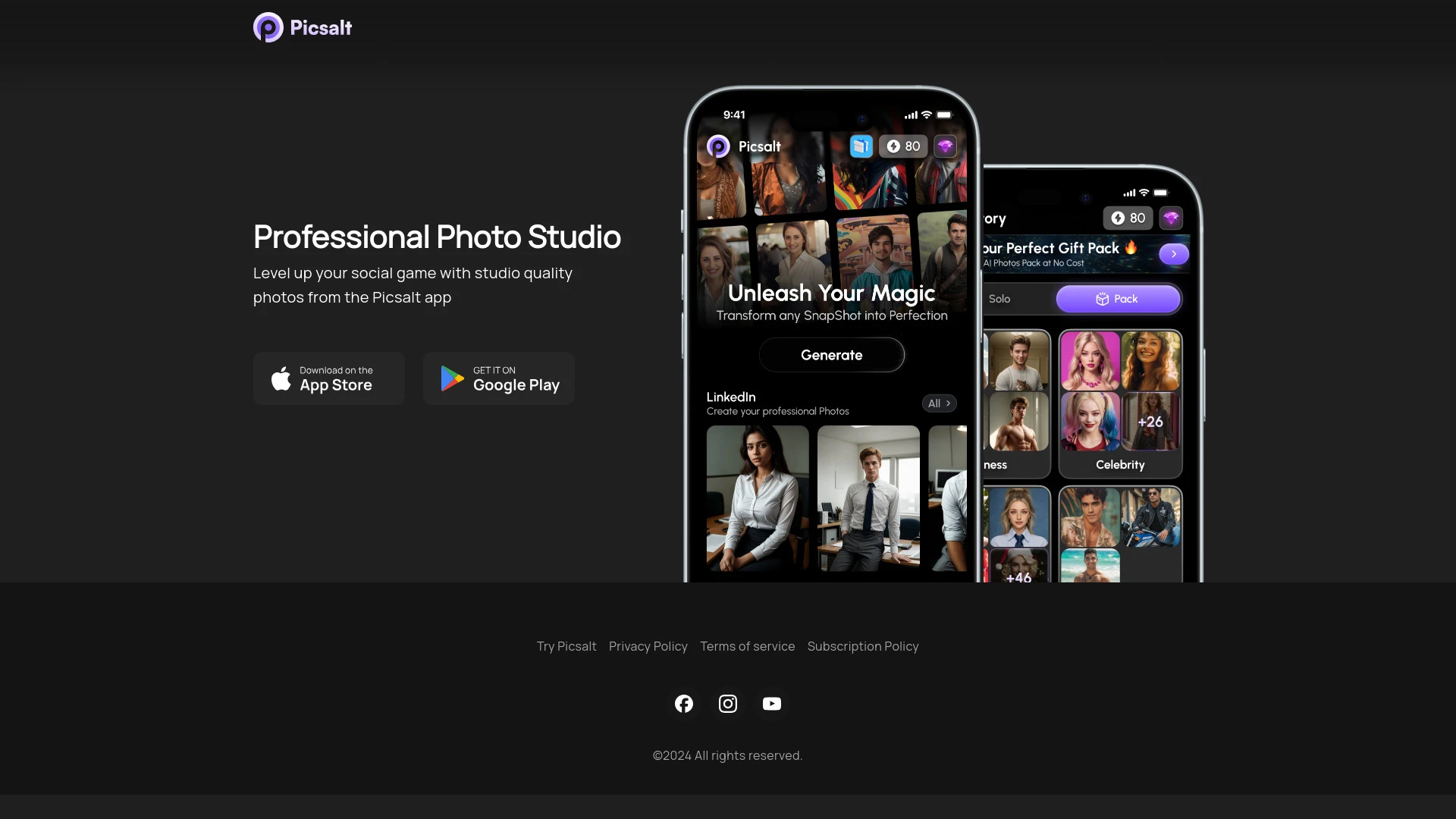Viewport: 1456px width, 819px height.
Task: Select the woman in white shirt photo
Action: click(758, 497)
